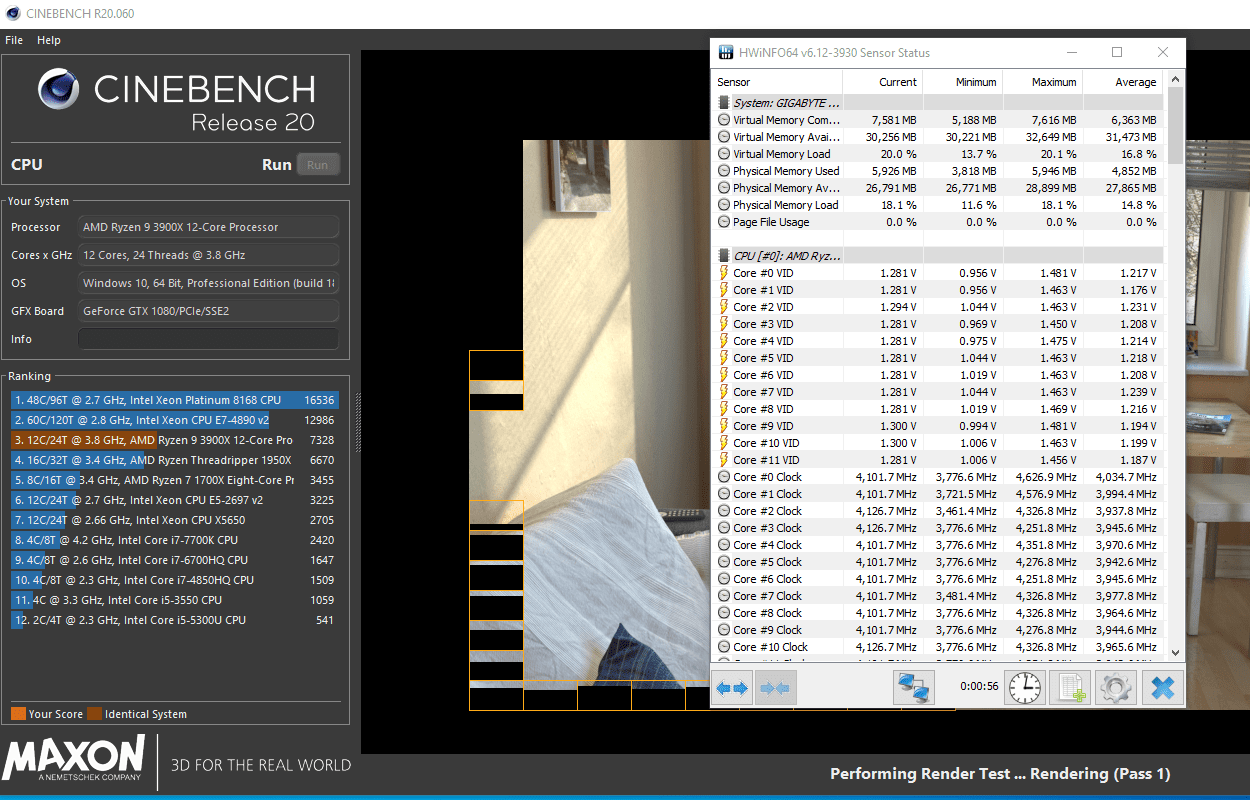This screenshot has width=1250, height=800.
Task: Click the shrink columns arrows button in HWiNFO
Action: tap(776, 688)
